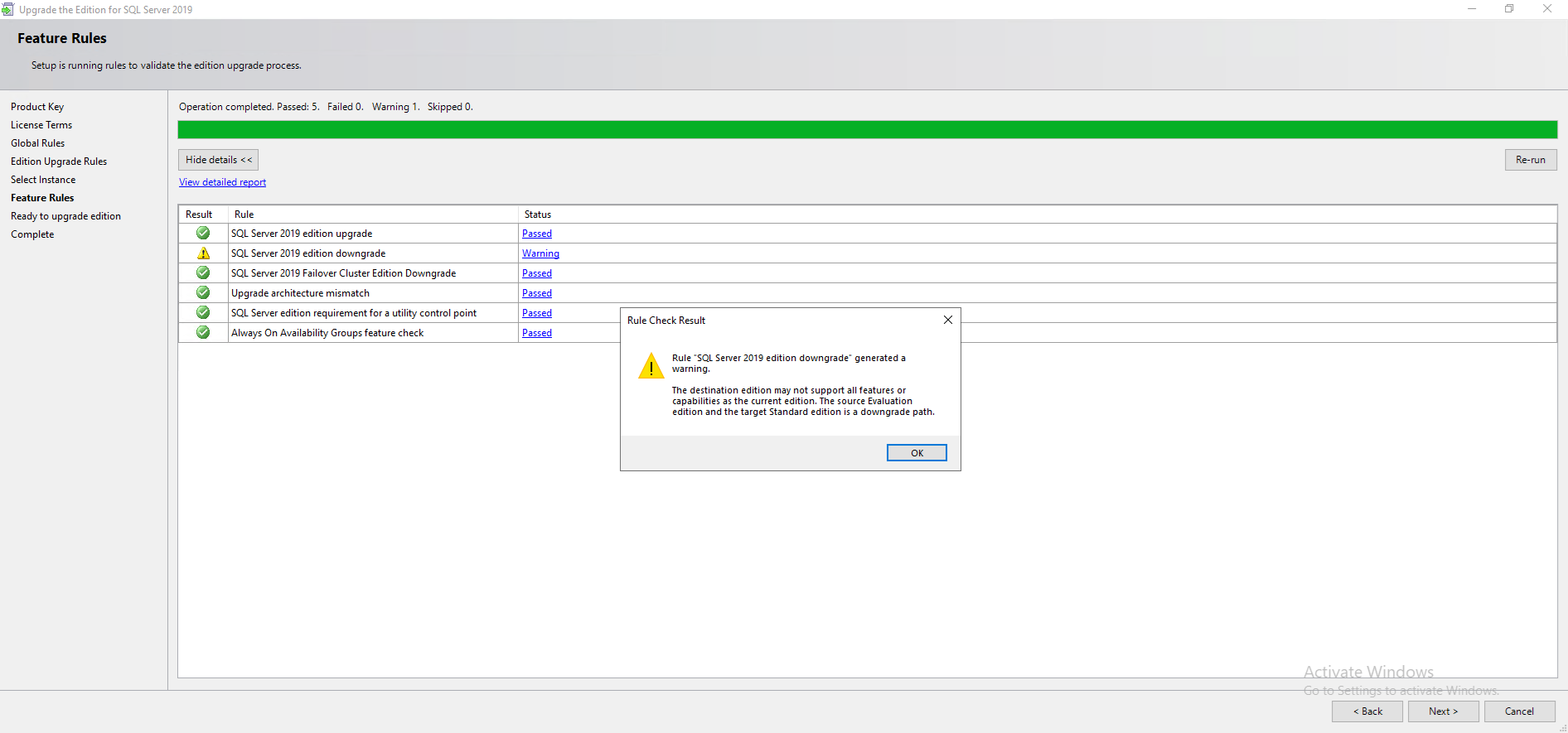
Task: Select License Terms step in sidebar
Action: tap(41, 125)
